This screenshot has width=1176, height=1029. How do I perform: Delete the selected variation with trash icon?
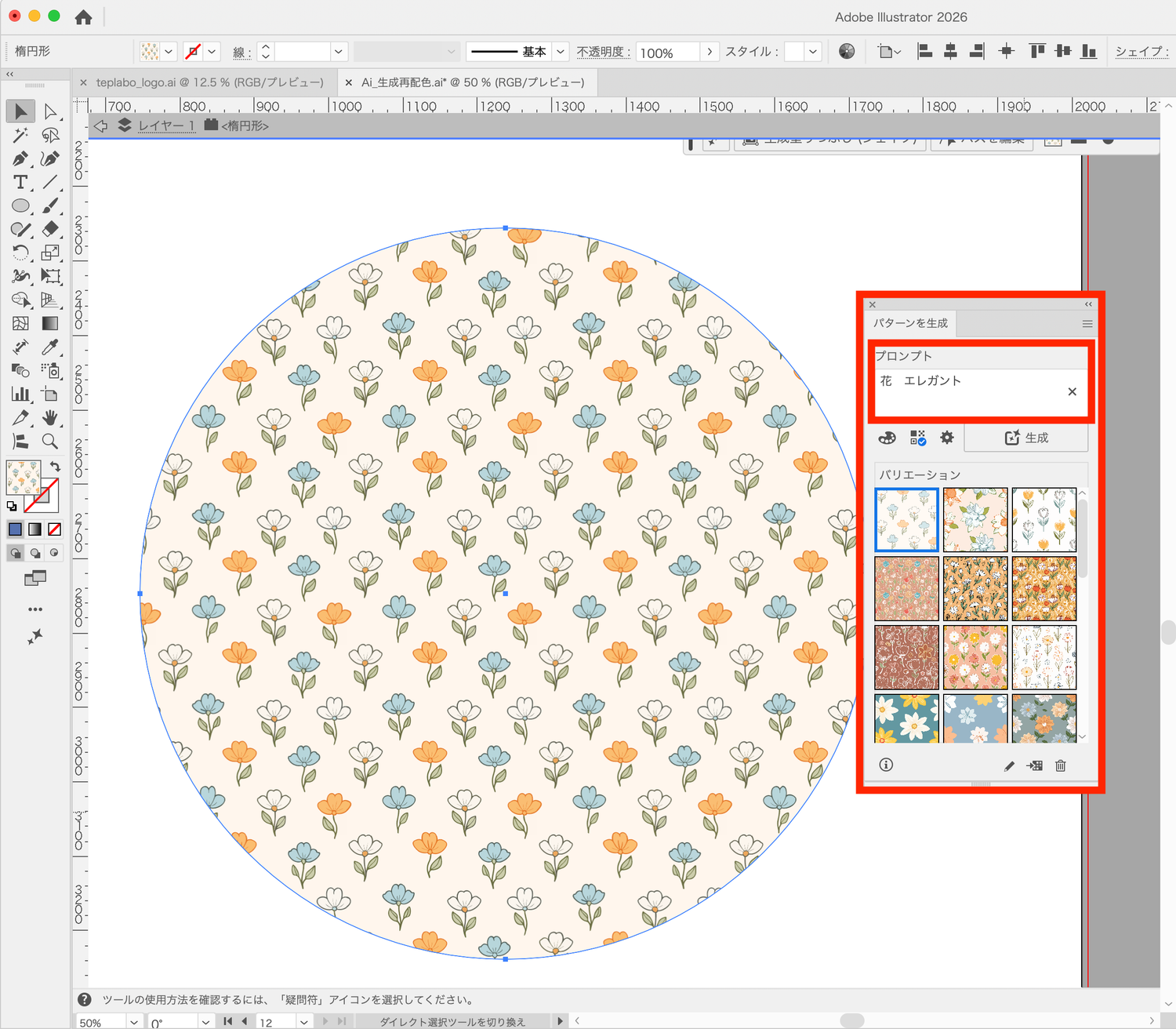tap(1060, 765)
